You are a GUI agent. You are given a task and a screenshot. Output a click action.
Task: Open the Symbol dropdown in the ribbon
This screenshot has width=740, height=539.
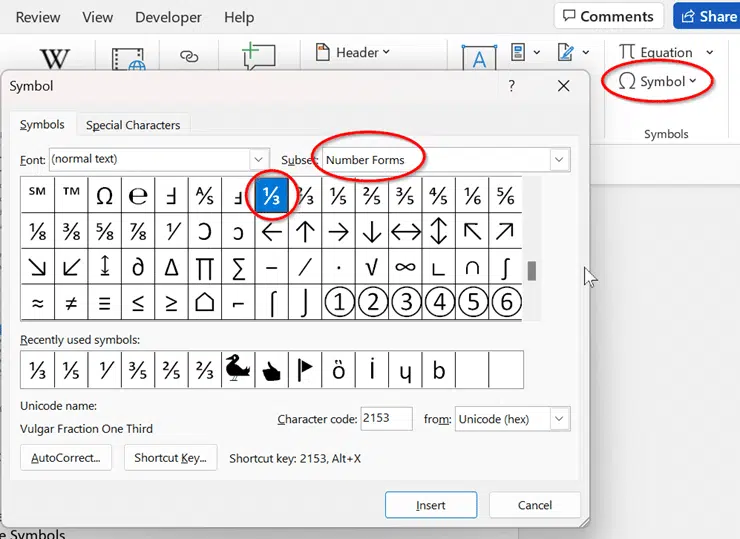coord(657,81)
